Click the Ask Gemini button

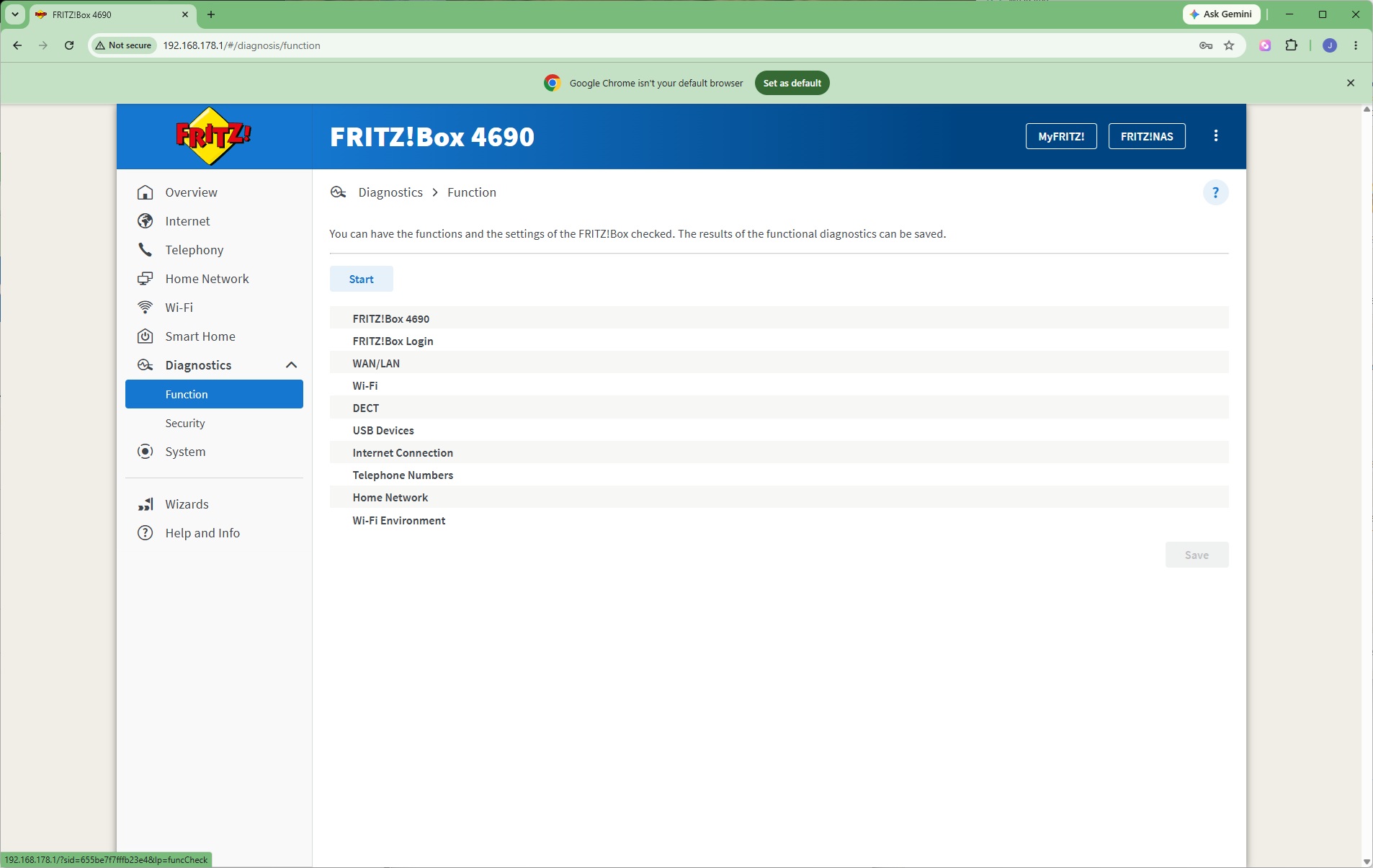tap(1222, 14)
